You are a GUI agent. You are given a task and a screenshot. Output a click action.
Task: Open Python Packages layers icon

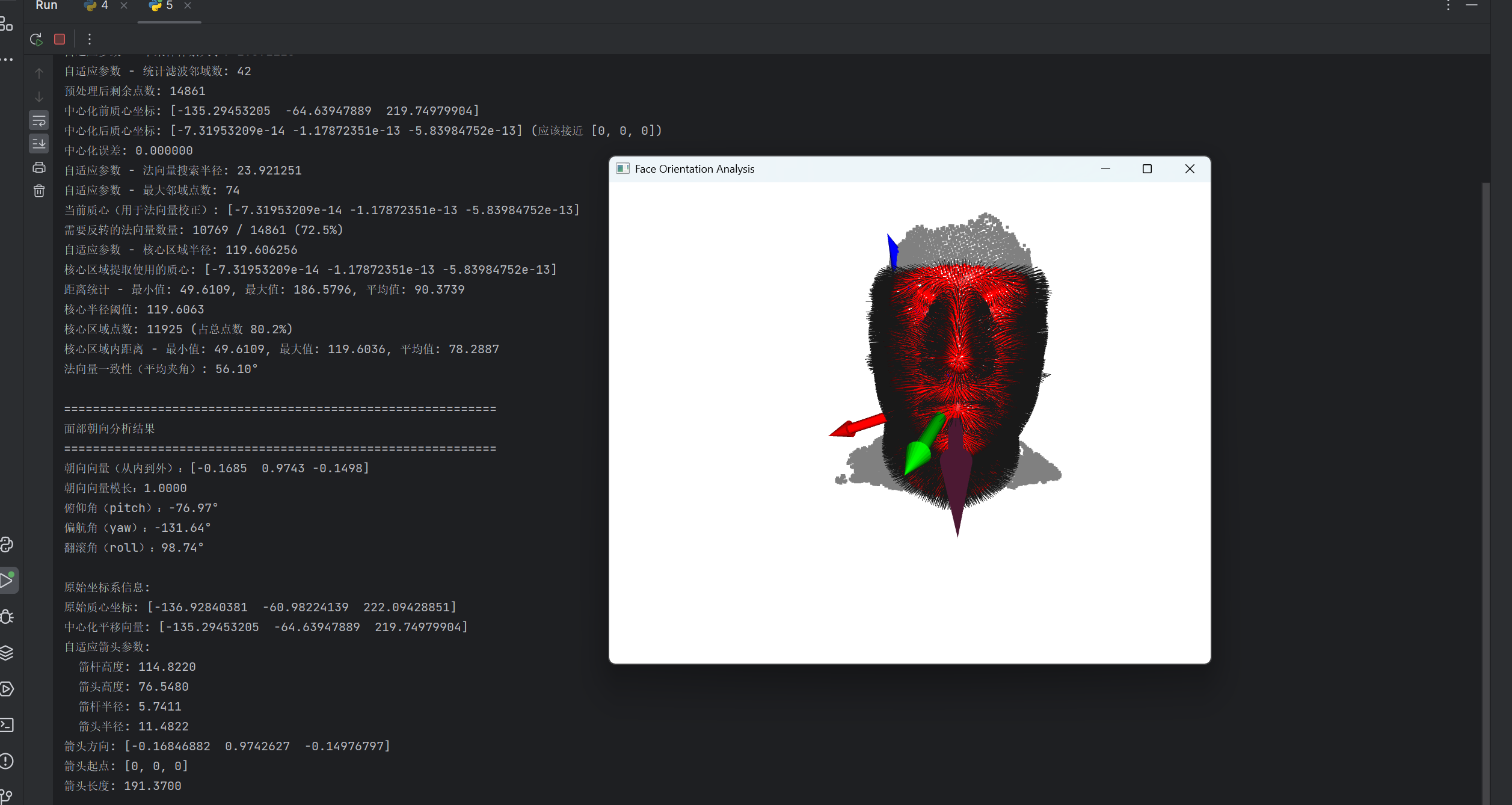(x=7, y=653)
